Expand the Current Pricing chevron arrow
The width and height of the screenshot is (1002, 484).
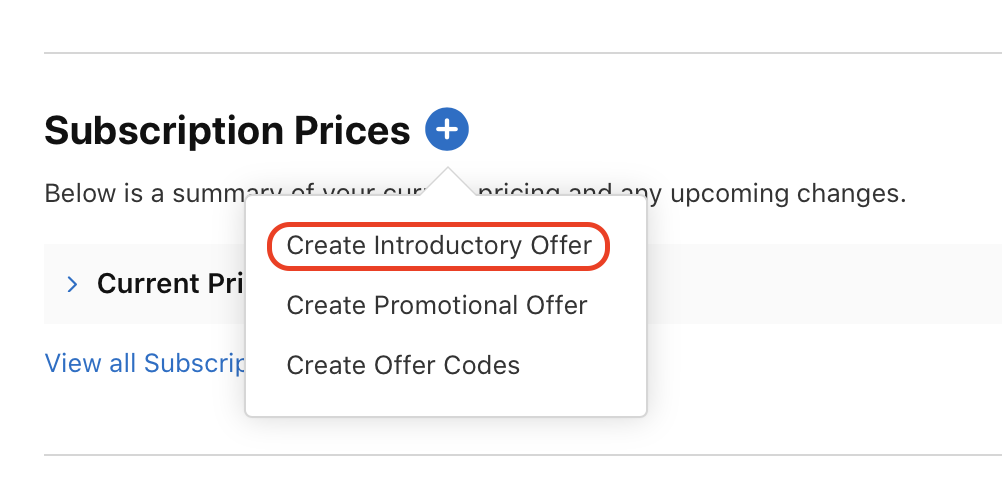click(x=72, y=285)
